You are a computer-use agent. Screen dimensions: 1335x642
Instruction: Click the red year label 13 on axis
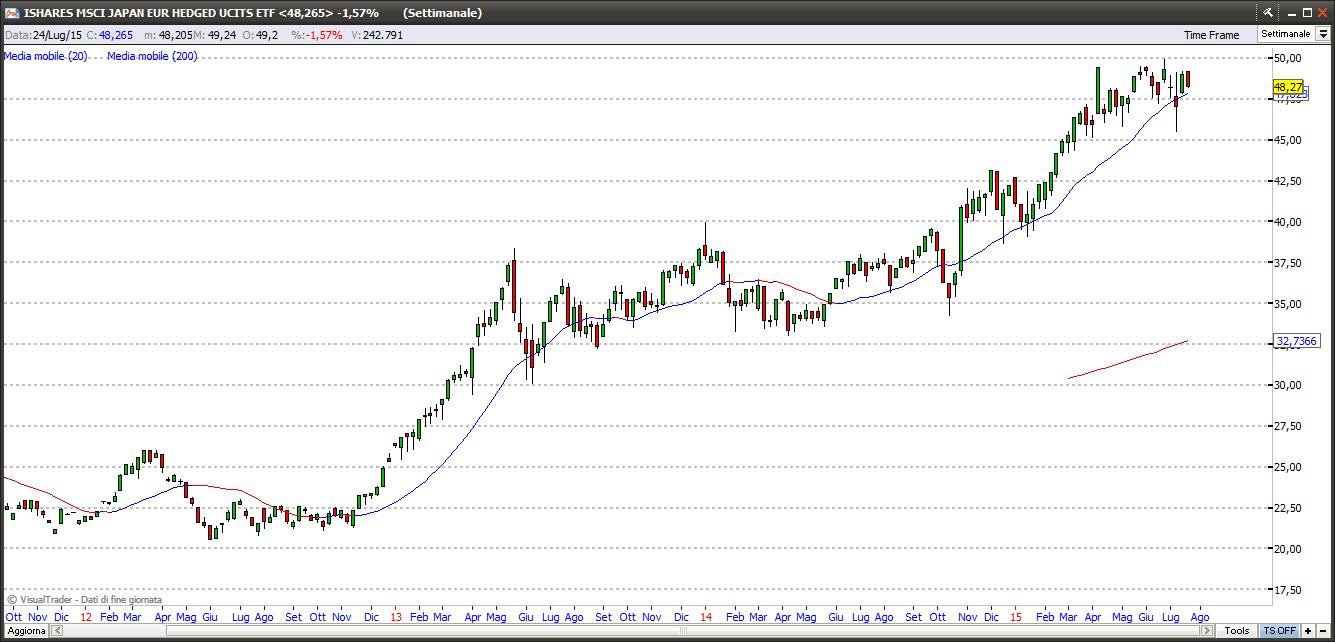pyautogui.click(x=396, y=617)
